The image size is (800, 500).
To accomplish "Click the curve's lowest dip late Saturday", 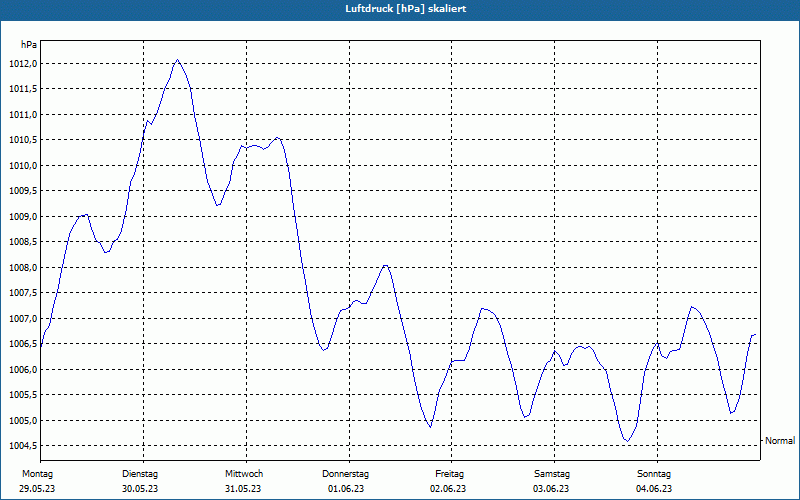I will pyautogui.click(x=627, y=441).
